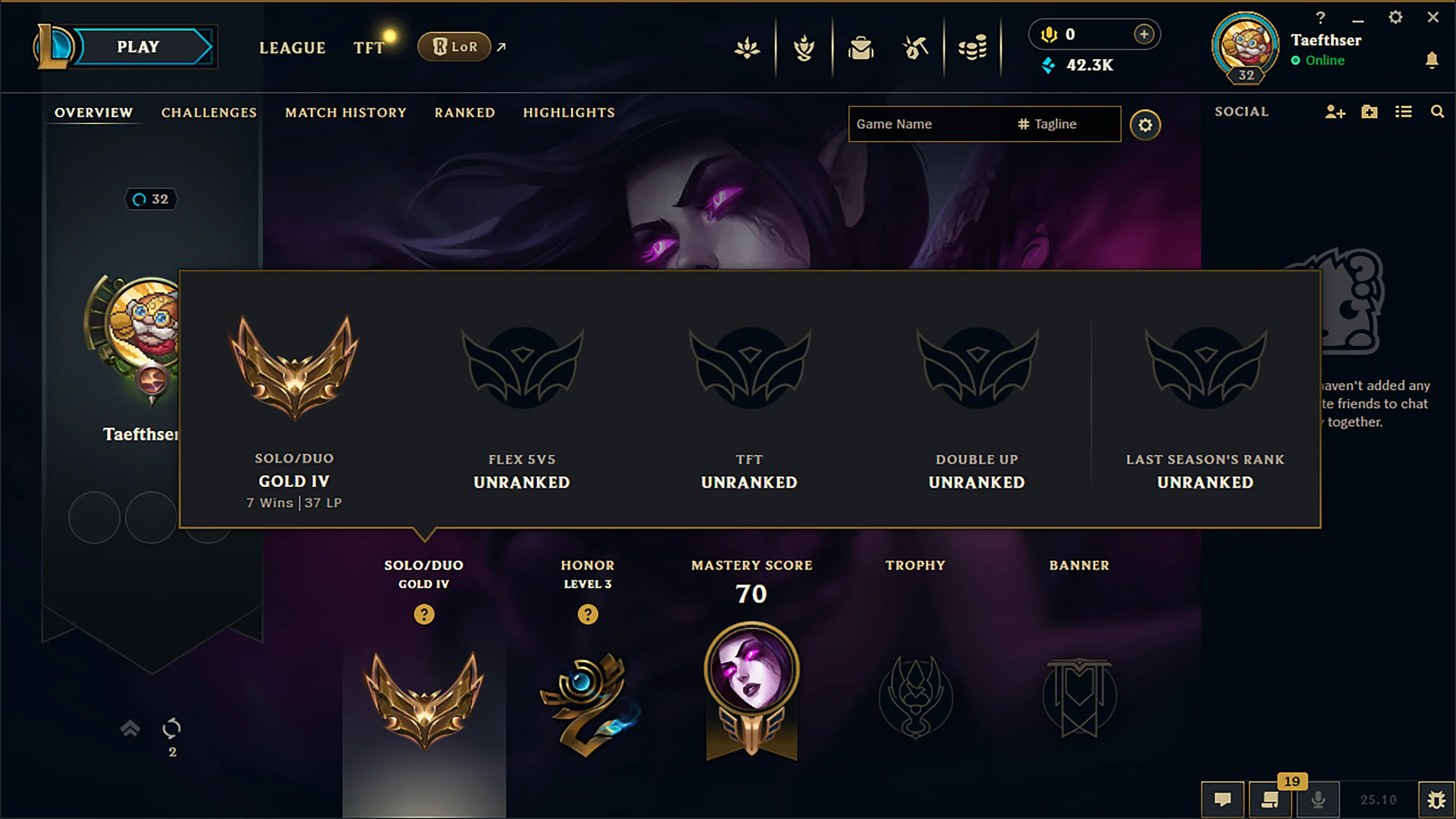The width and height of the screenshot is (1456, 819).
Task: Open the Store coins icon
Action: (972, 47)
